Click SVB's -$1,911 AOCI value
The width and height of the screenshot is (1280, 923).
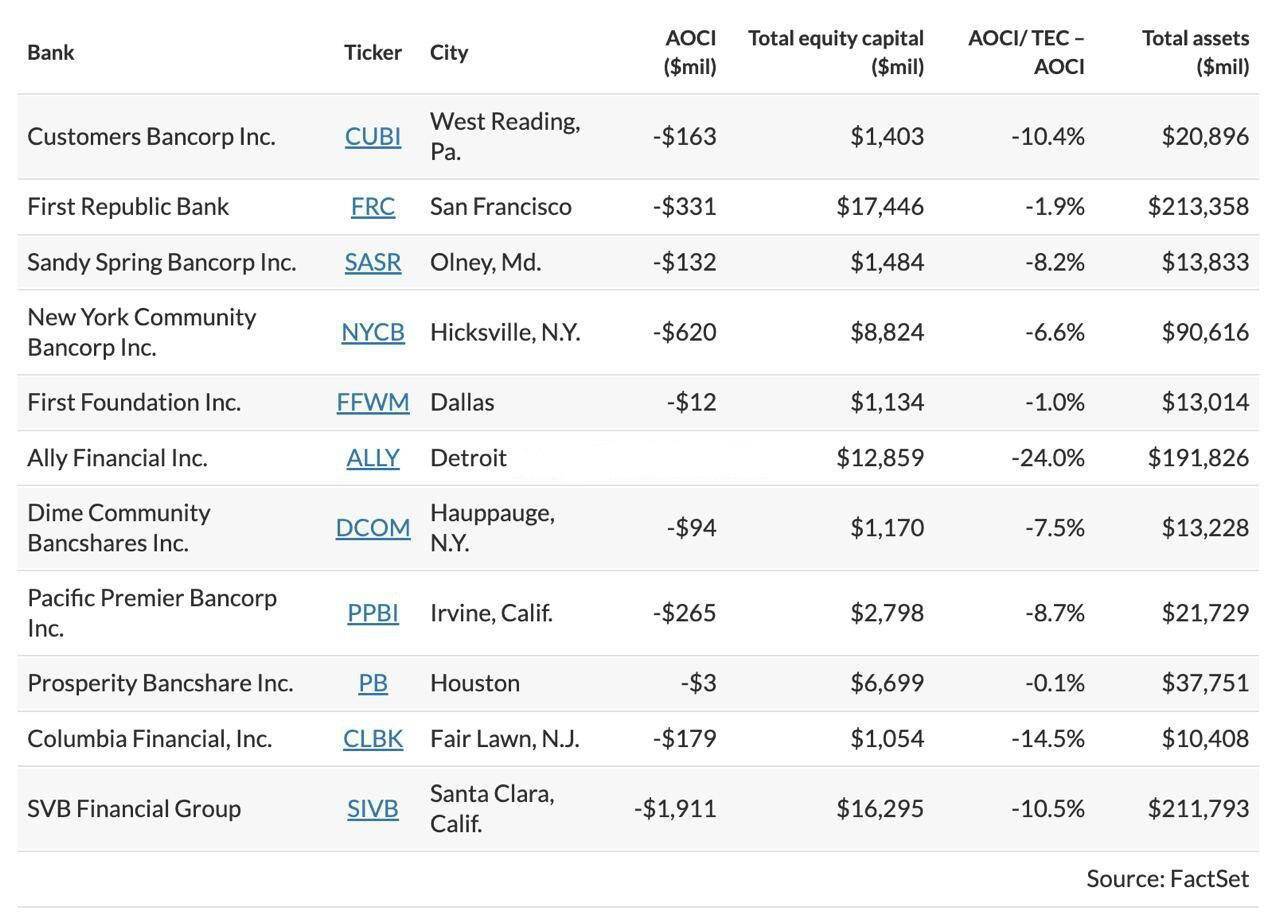675,808
